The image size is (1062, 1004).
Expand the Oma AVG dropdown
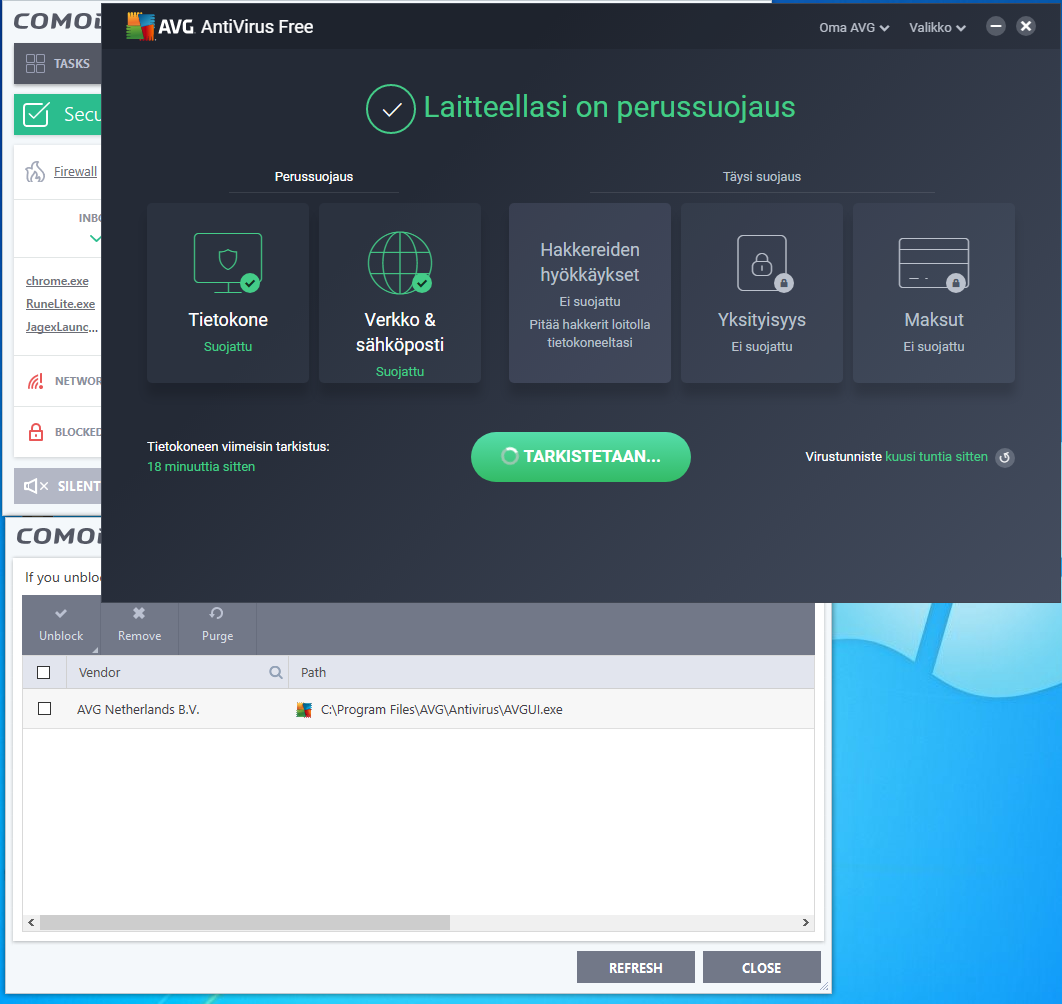click(853, 28)
